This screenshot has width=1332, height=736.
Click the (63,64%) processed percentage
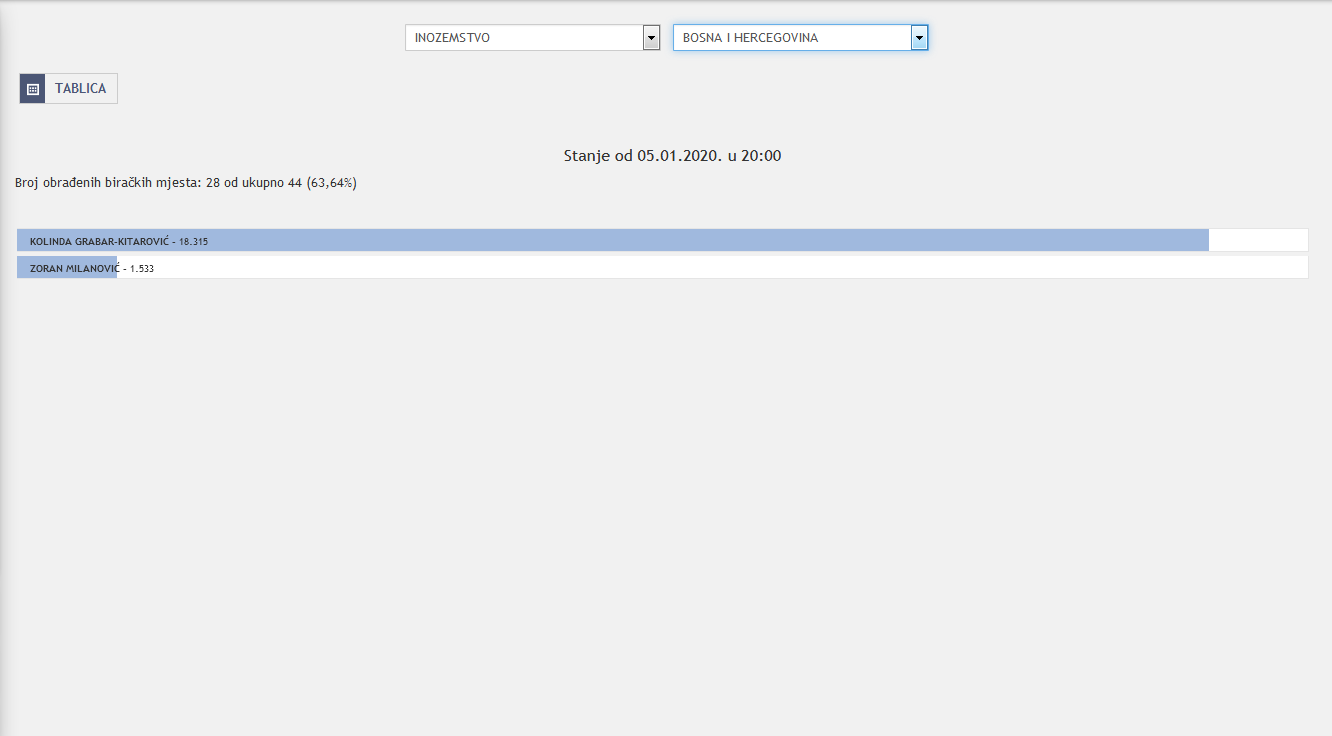pos(332,183)
